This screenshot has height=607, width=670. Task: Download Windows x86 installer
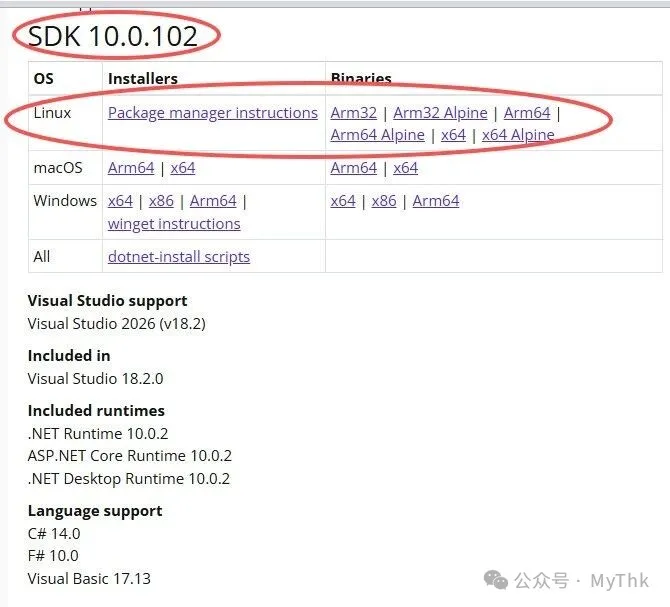pyautogui.click(x=161, y=201)
